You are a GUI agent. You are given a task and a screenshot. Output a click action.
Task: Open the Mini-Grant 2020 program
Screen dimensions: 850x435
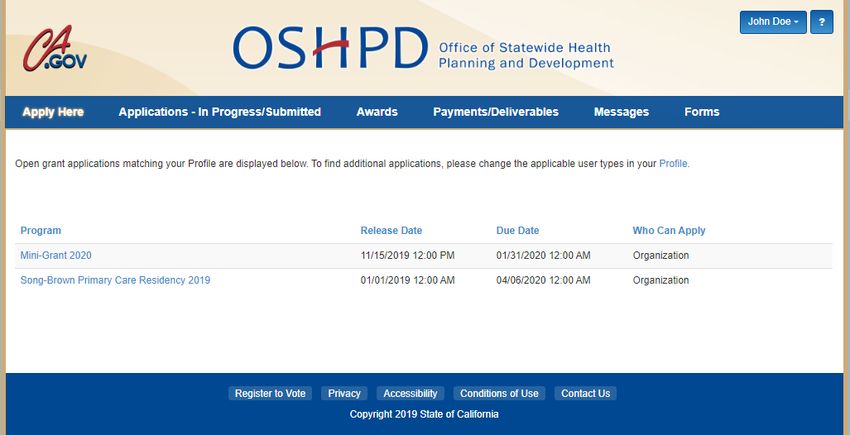pyautogui.click(x=56, y=255)
